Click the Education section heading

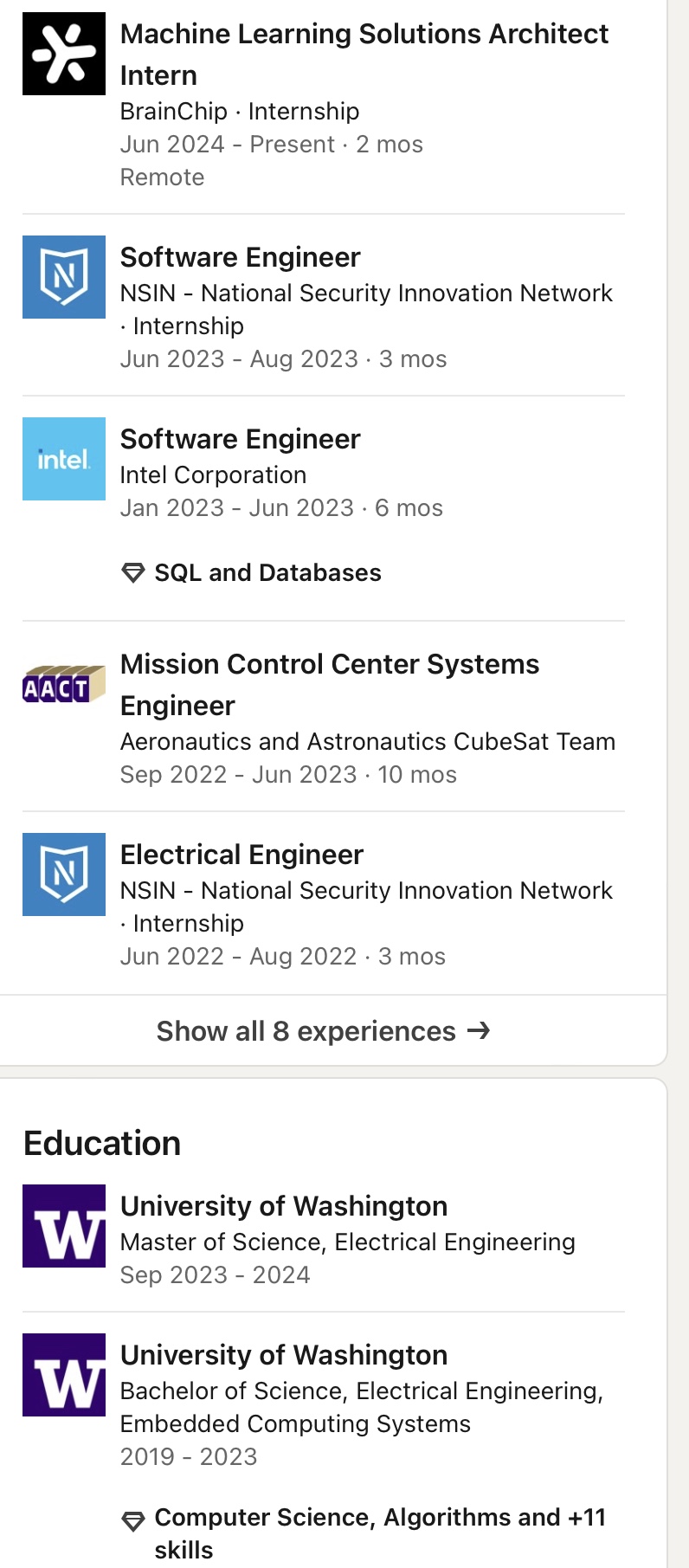point(102,1143)
